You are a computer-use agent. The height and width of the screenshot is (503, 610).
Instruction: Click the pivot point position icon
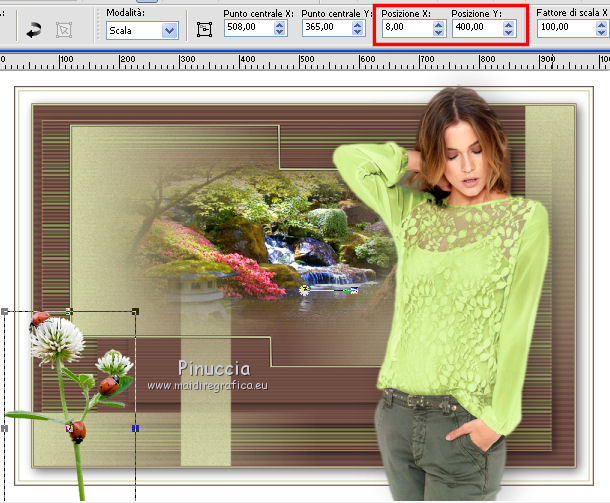click(x=204, y=30)
